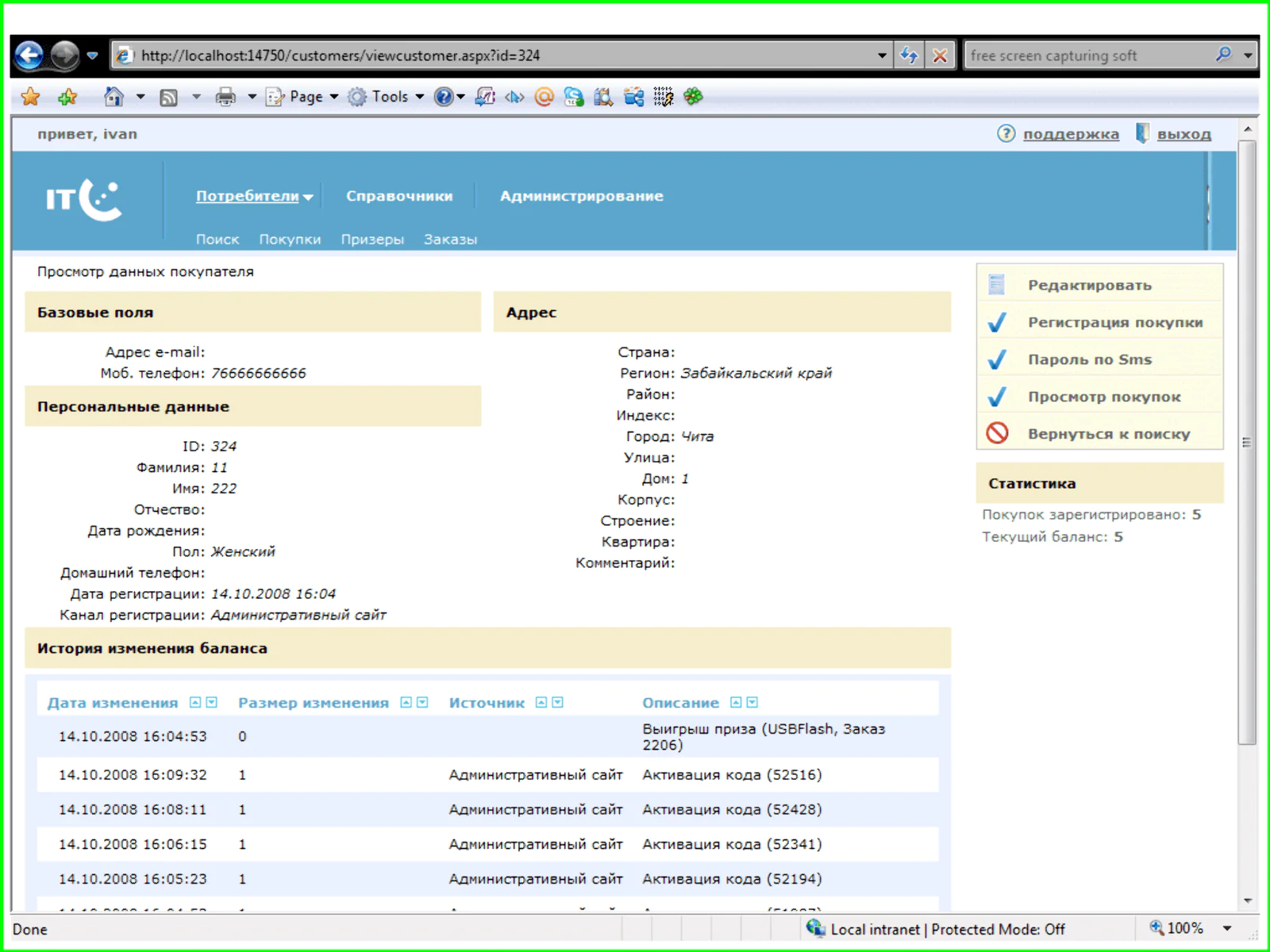Click the Skype add-on toolbar icon
Screen dimensions: 1270x952
coord(573,97)
